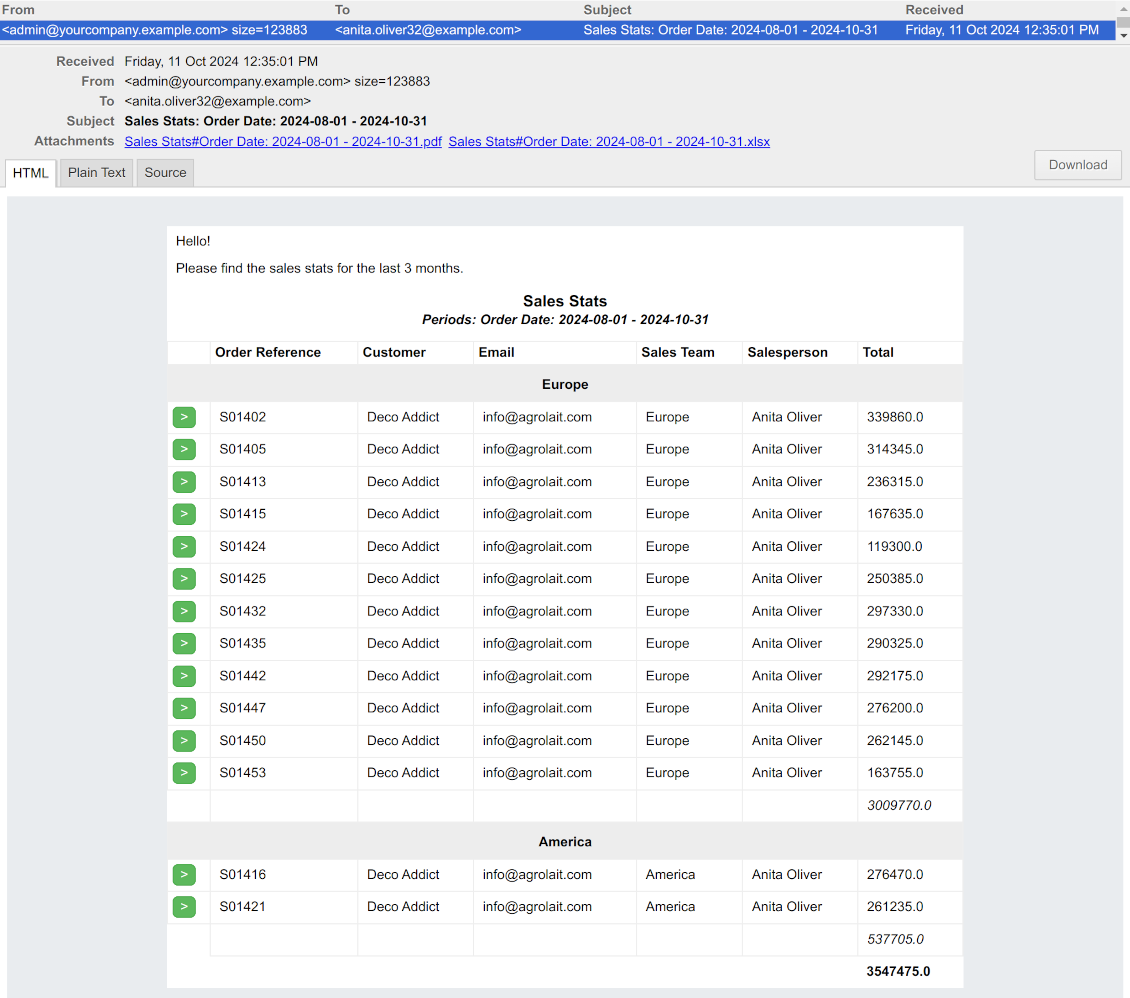
Task: Click the total value 262145.0
Action: pyautogui.click(x=895, y=741)
